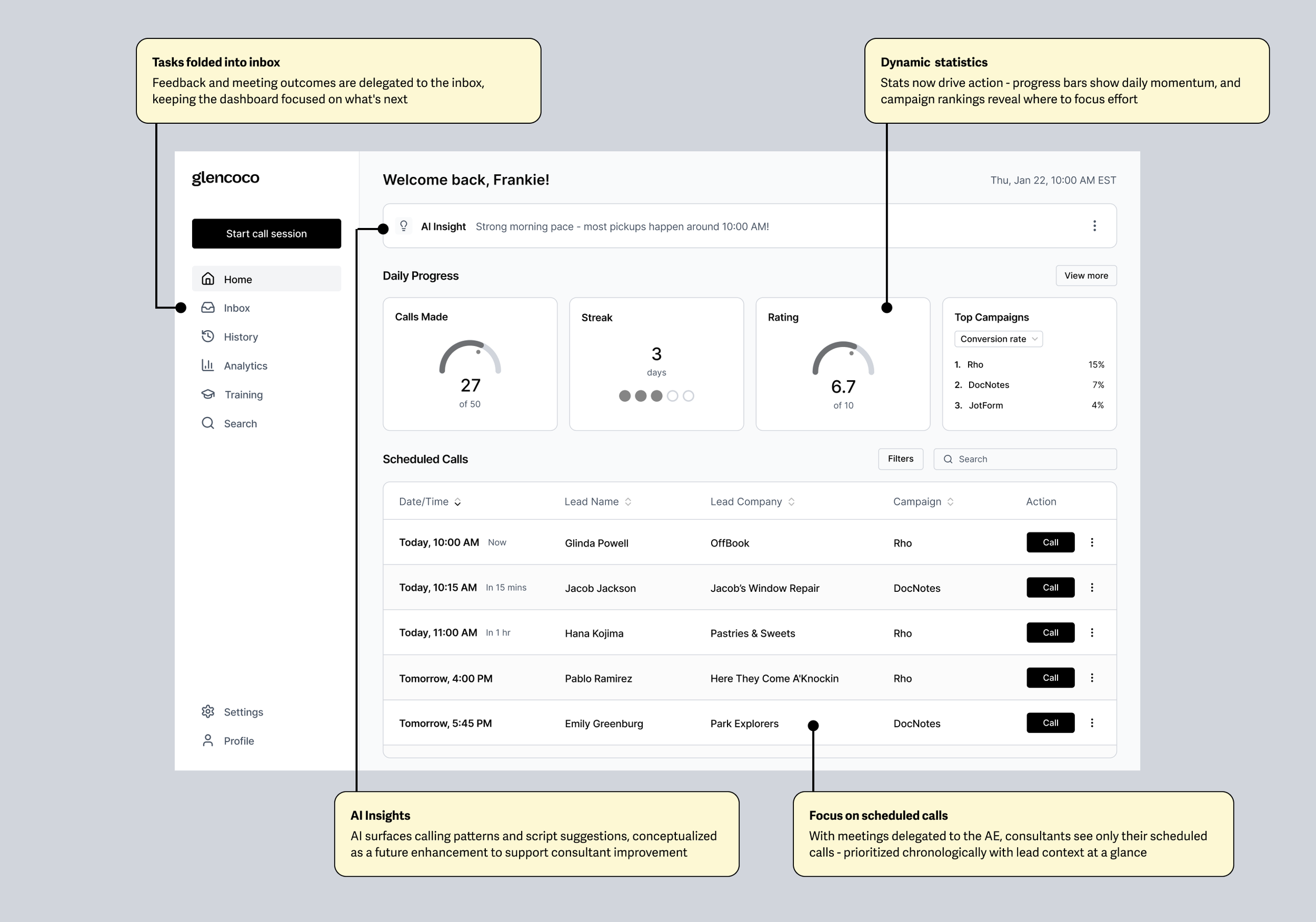Click the Settings gear icon

point(208,711)
